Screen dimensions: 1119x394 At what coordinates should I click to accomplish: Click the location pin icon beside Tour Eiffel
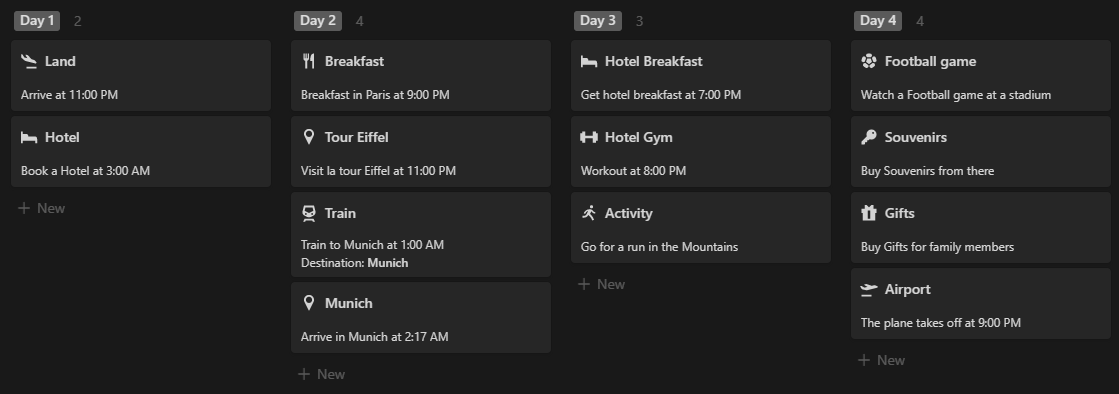(x=308, y=137)
